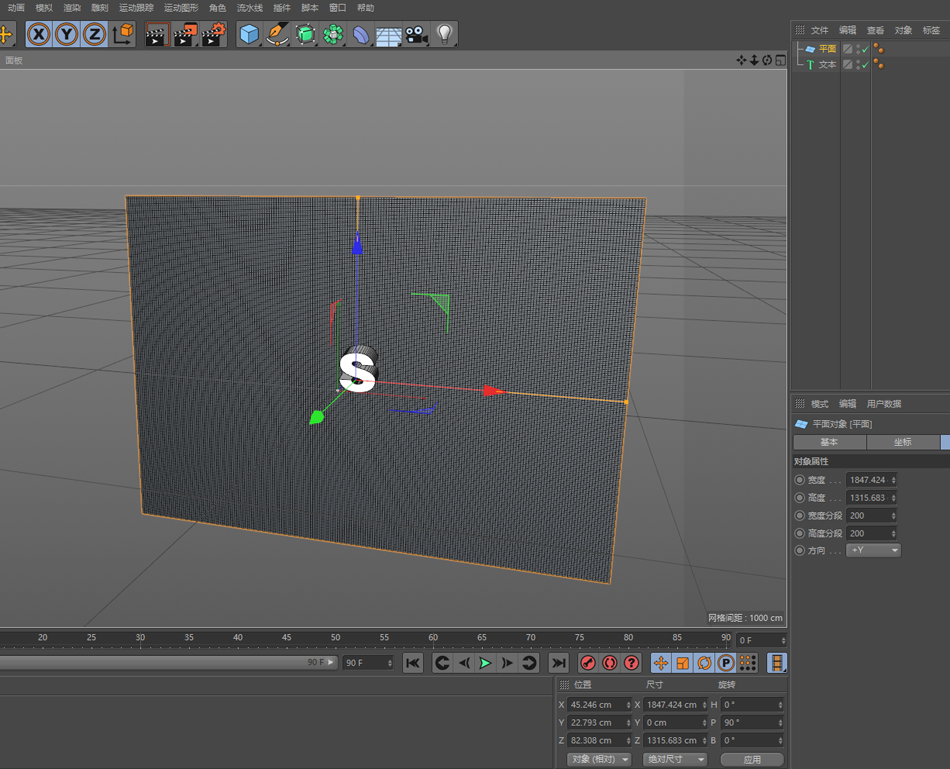Viewport: 950px width, 769px height.
Task: Open the 渲染 menu
Action: [72, 8]
